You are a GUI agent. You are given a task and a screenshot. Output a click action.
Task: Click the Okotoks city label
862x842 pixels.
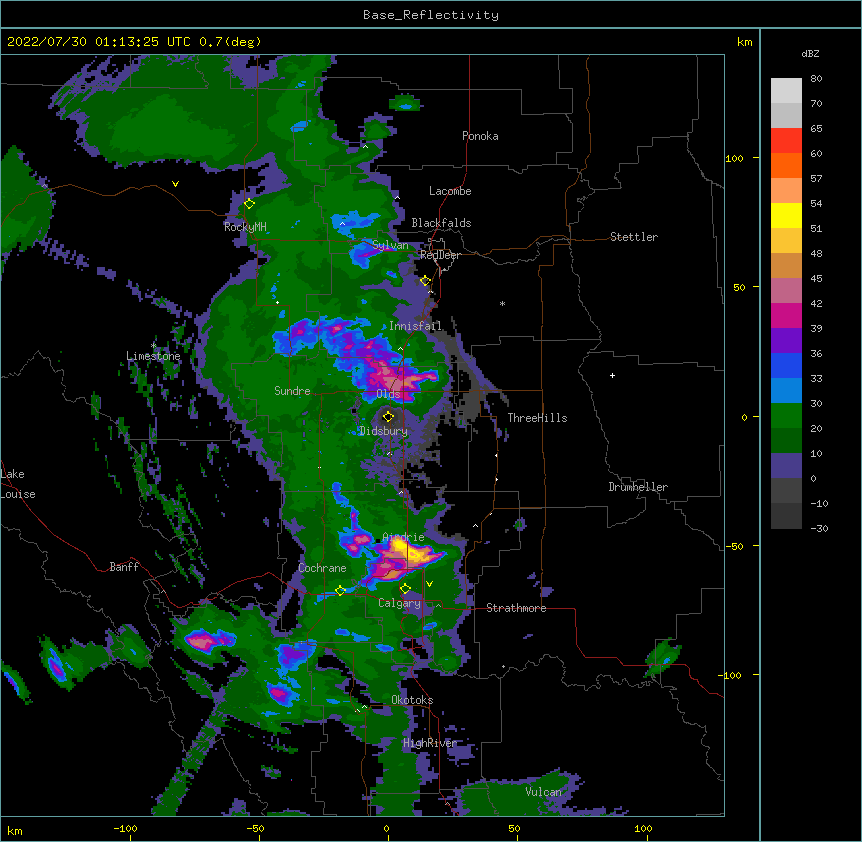(x=412, y=700)
